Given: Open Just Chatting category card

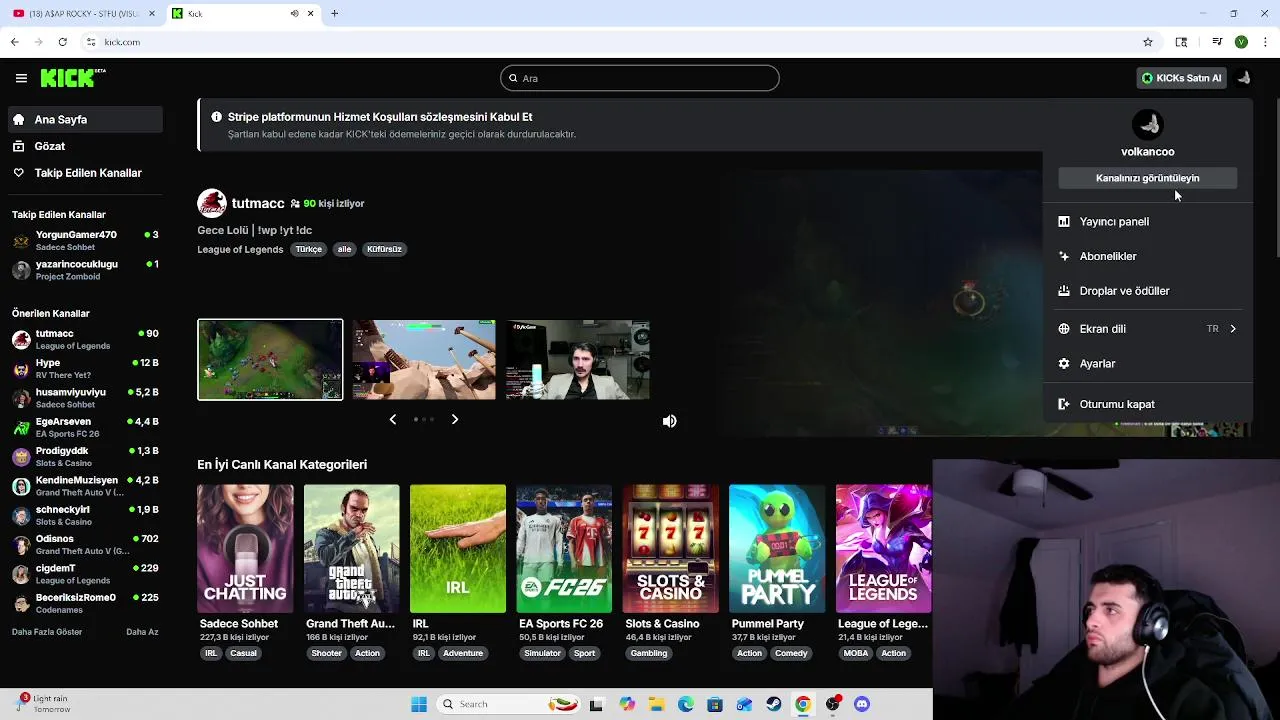Looking at the screenshot, I should tap(245, 548).
